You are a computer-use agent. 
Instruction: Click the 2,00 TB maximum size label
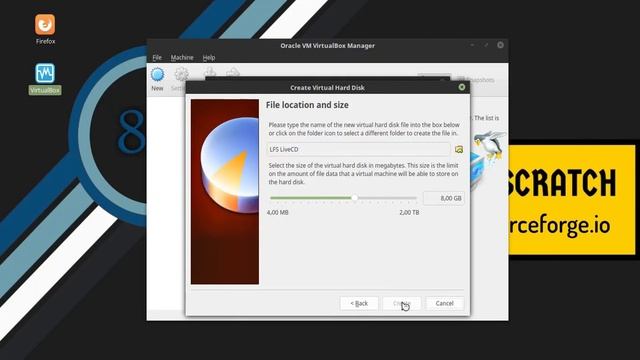(x=409, y=212)
